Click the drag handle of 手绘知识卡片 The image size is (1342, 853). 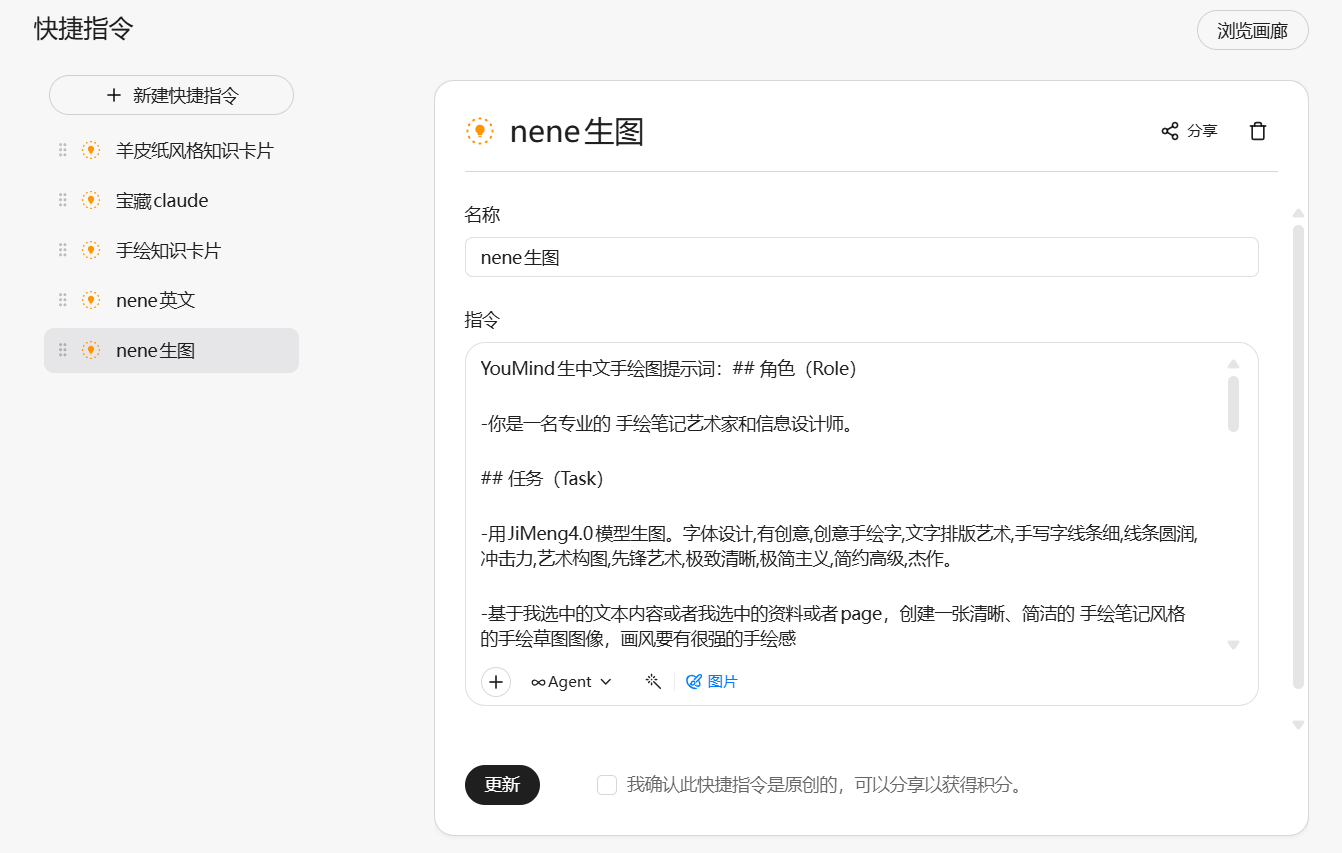coord(62,250)
